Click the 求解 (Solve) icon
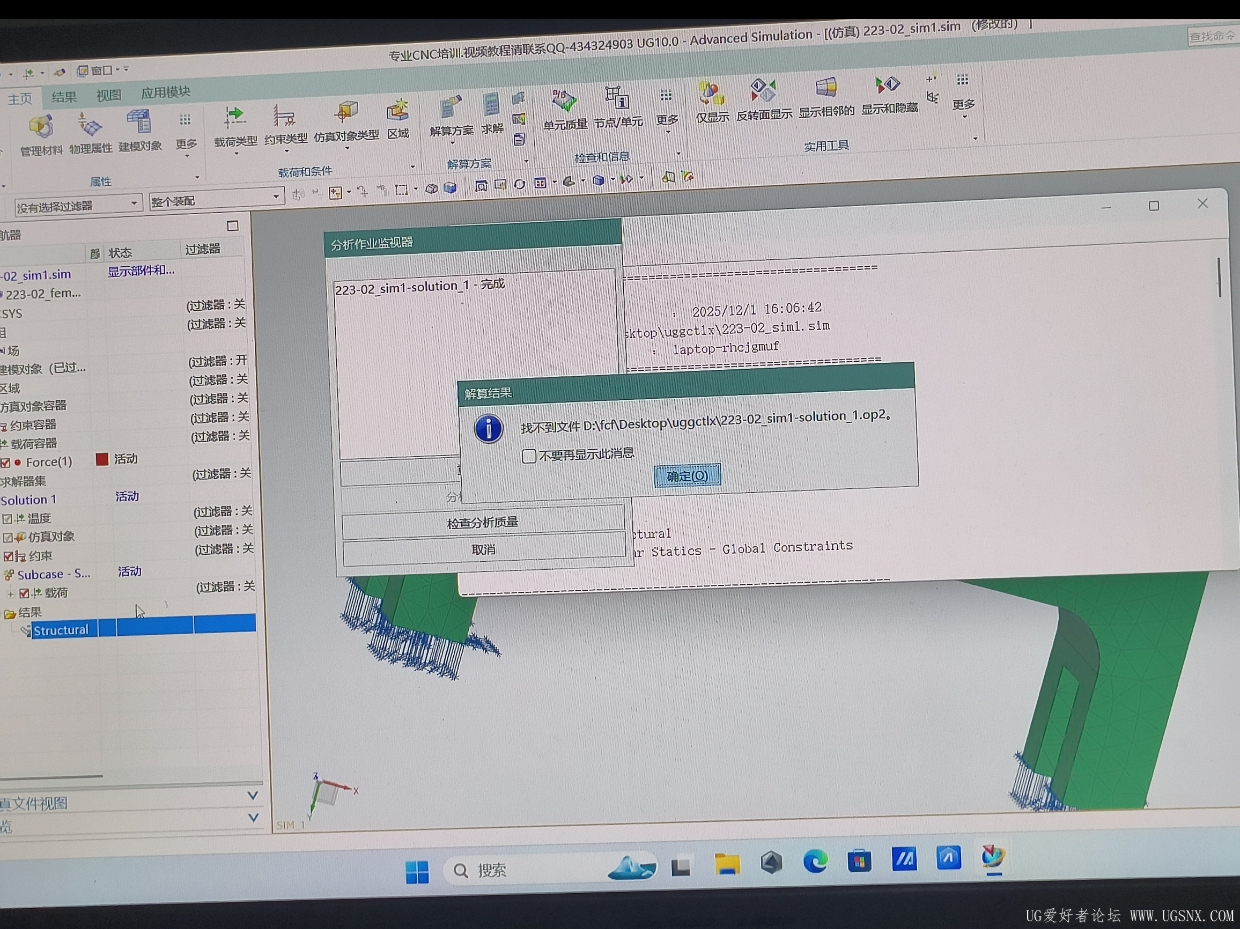 point(492,107)
